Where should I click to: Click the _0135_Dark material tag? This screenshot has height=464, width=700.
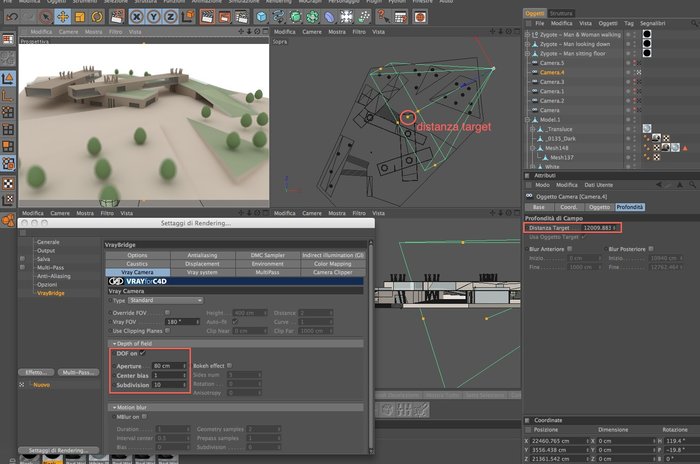(x=656, y=138)
